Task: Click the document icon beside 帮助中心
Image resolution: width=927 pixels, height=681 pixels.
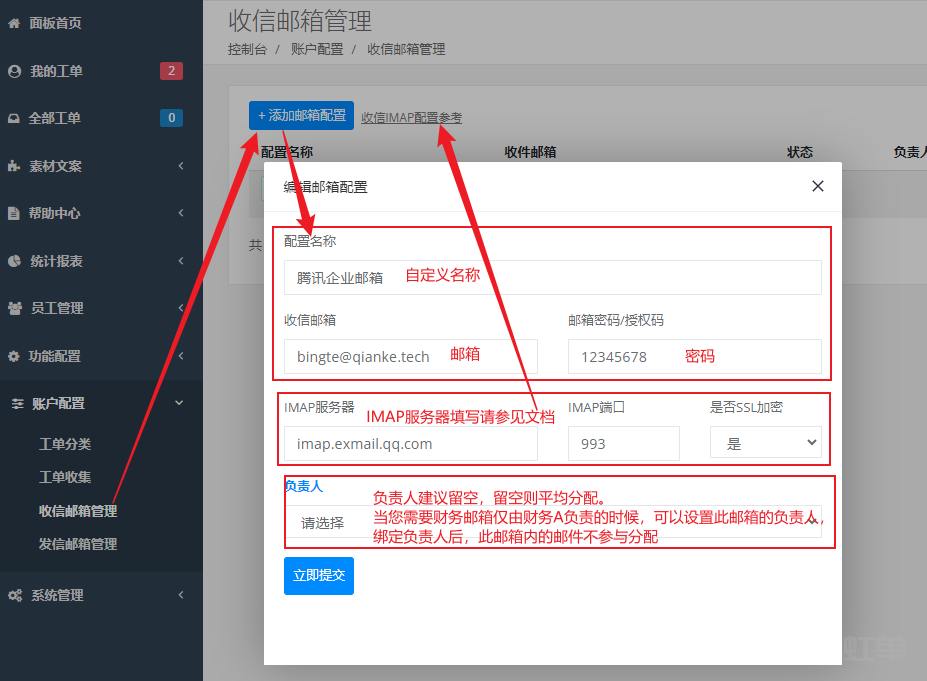Action: 14,213
